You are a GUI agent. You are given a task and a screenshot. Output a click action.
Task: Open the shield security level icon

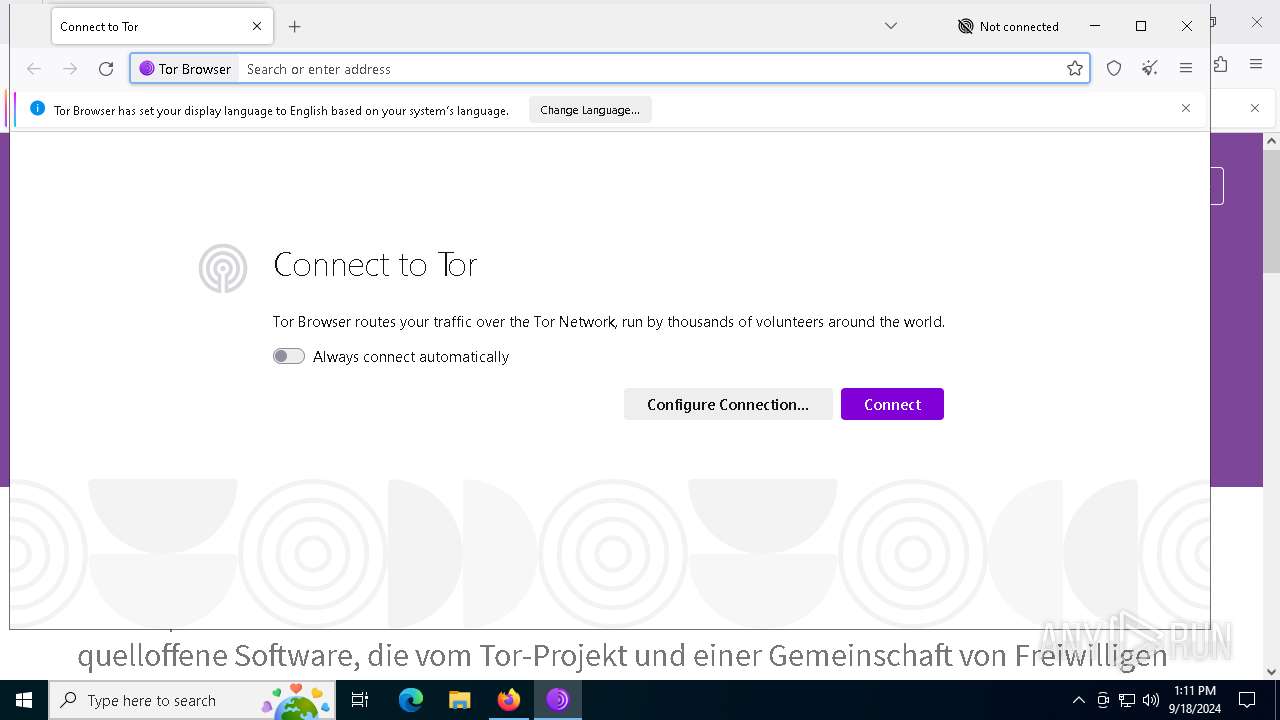tap(1114, 69)
